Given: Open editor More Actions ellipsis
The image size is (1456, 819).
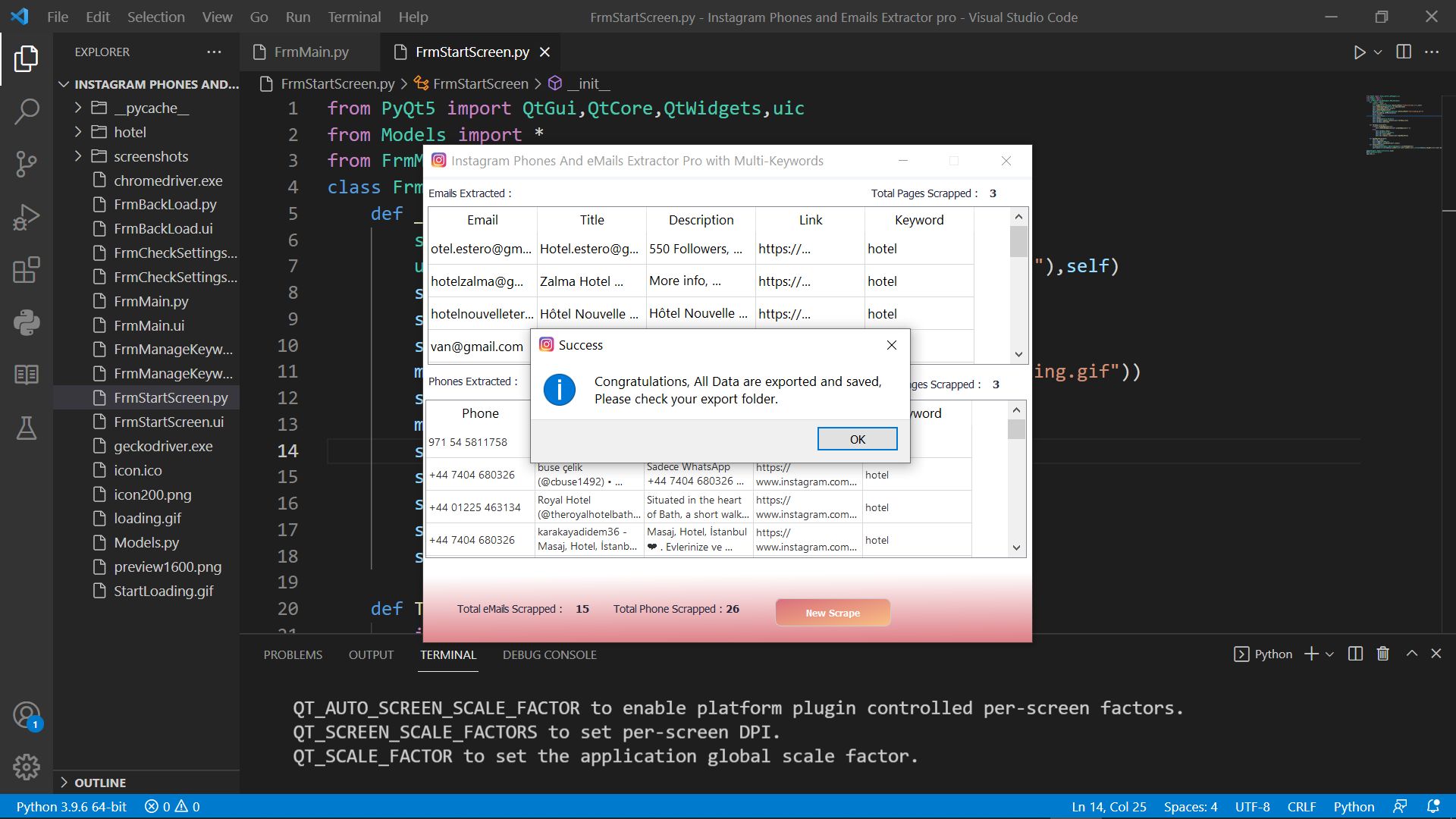Looking at the screenshot, I should pyautogui.click(x=1432, y=52).
